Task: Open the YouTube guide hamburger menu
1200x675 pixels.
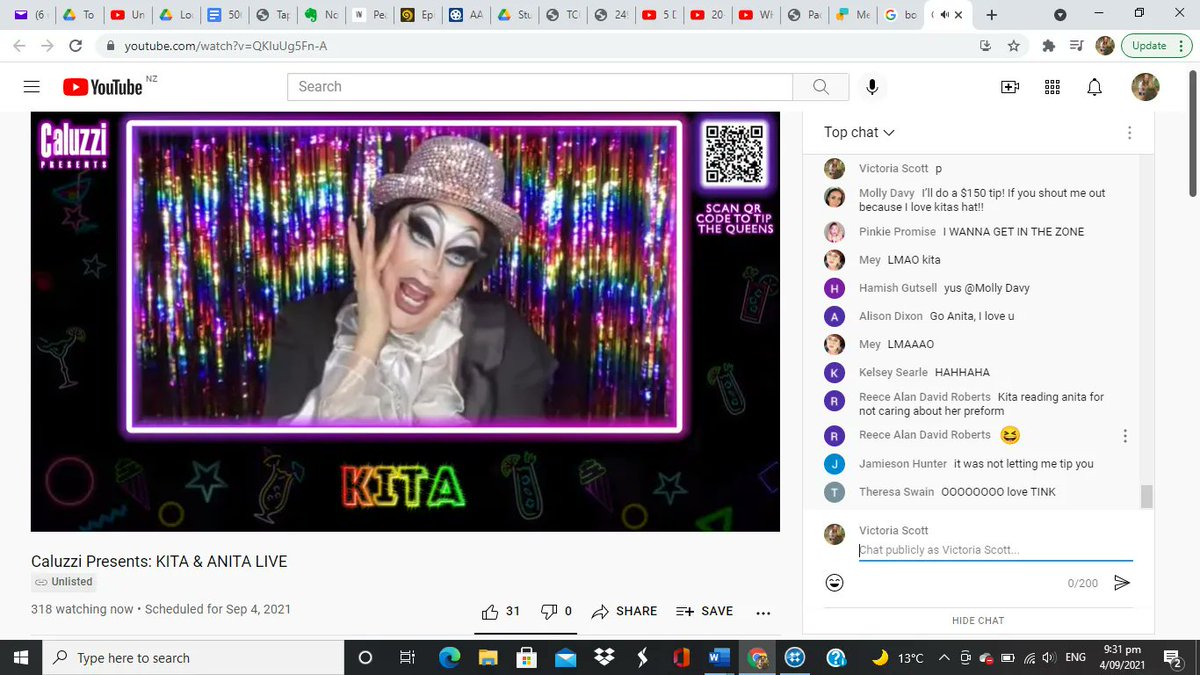Action: tap(31, 87)
